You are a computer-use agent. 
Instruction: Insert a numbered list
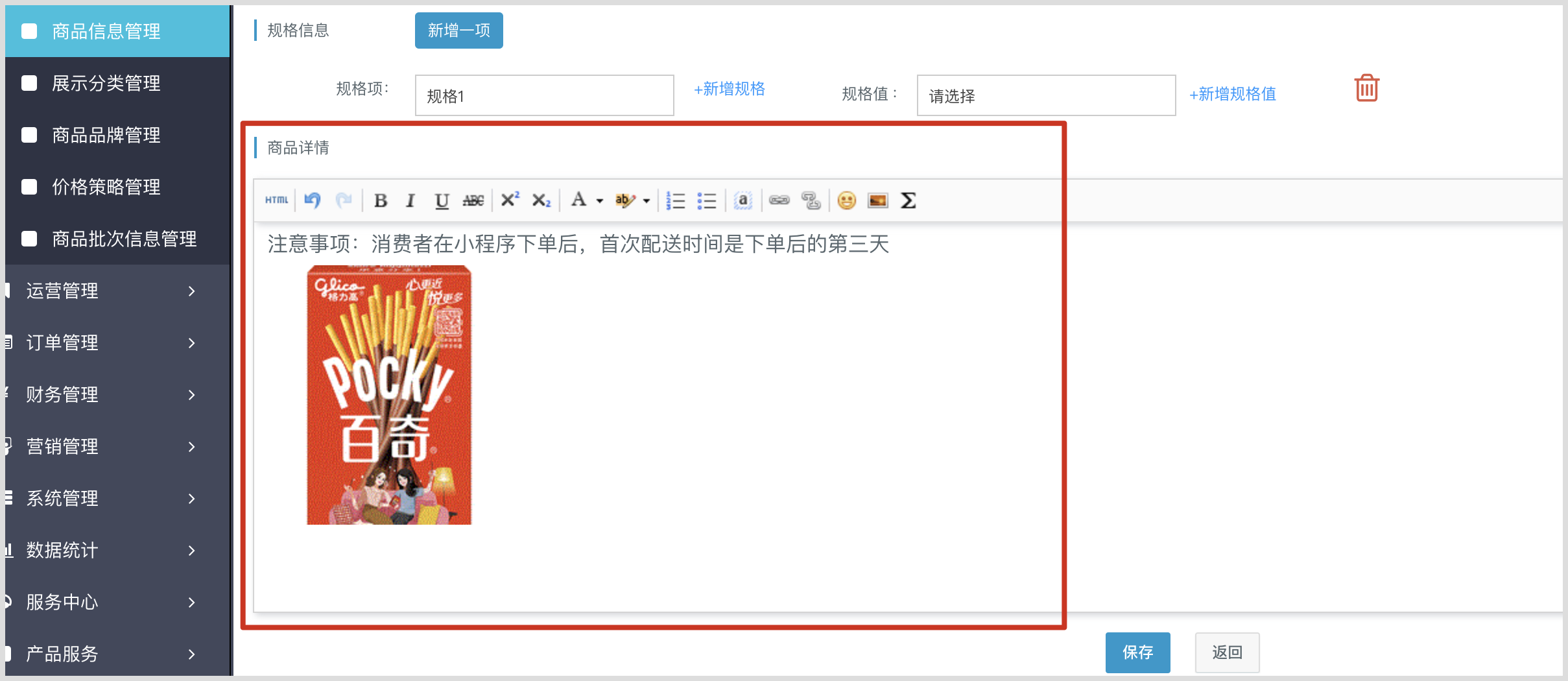tap(676, 200)
